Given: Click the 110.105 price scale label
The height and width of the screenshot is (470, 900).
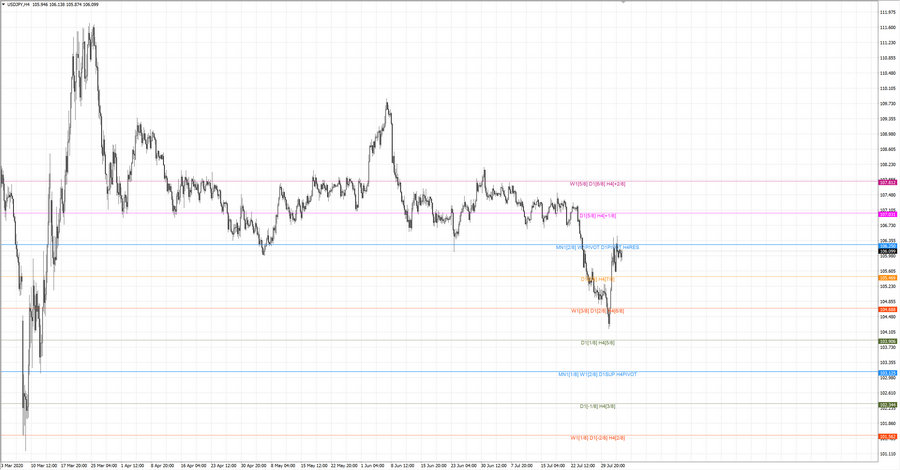Looking at the screenshot, I should (888, 88).
